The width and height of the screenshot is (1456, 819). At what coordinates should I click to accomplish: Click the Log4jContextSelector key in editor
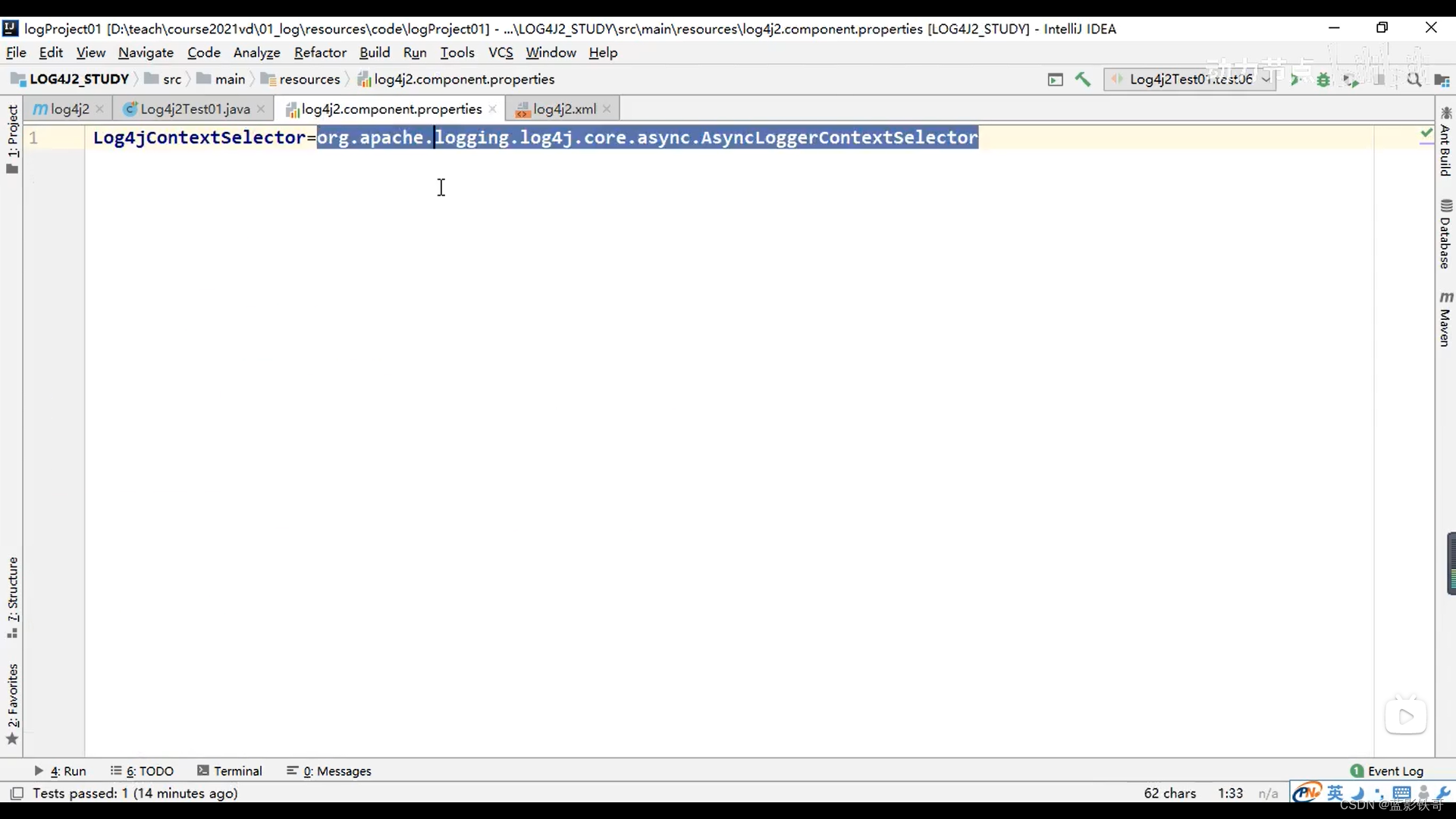199,137
